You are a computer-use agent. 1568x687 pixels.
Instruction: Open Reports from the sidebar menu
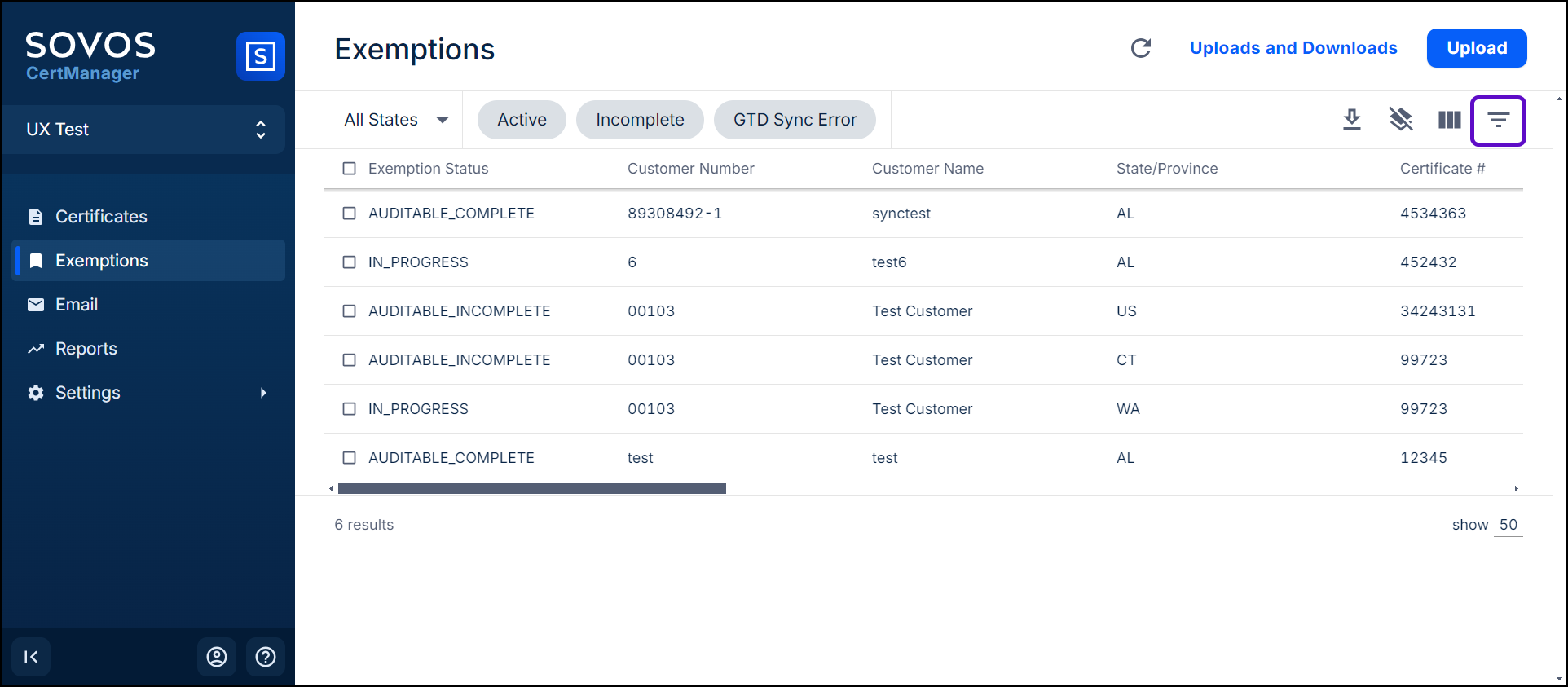pos(86,349)
